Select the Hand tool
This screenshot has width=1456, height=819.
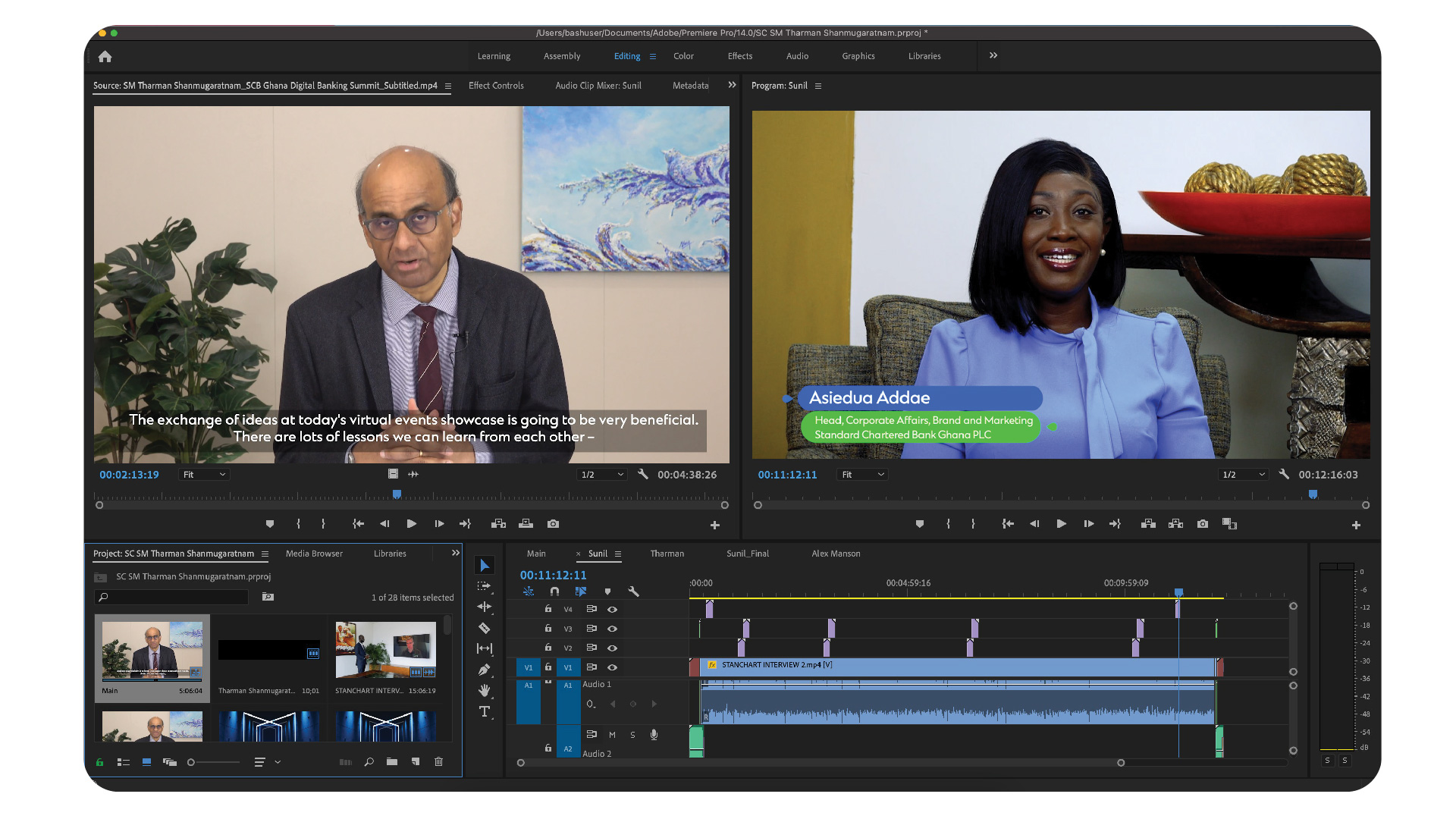(485, 690)
